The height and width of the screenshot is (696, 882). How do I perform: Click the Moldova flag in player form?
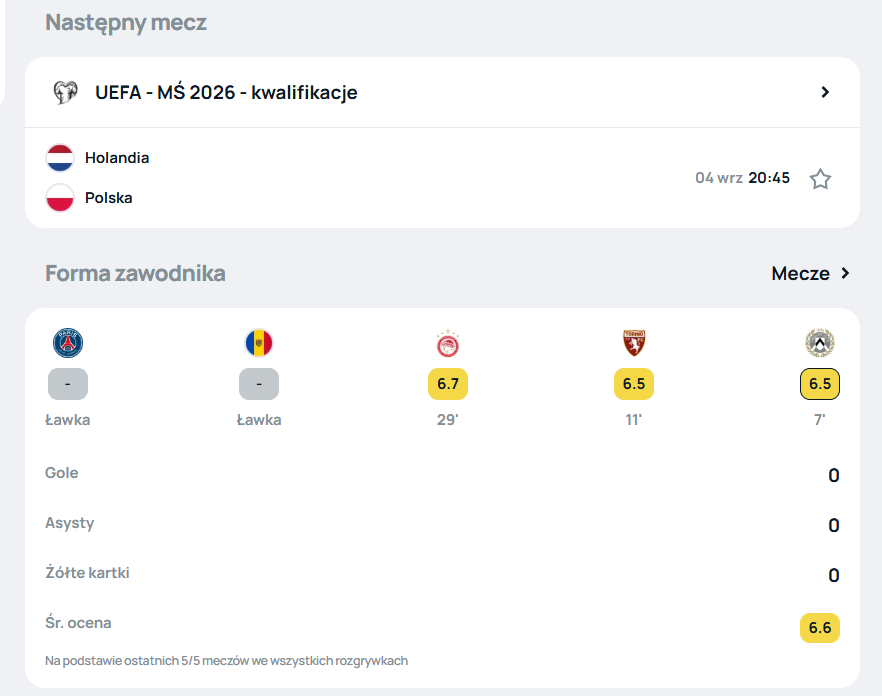[x=259, y=343]
